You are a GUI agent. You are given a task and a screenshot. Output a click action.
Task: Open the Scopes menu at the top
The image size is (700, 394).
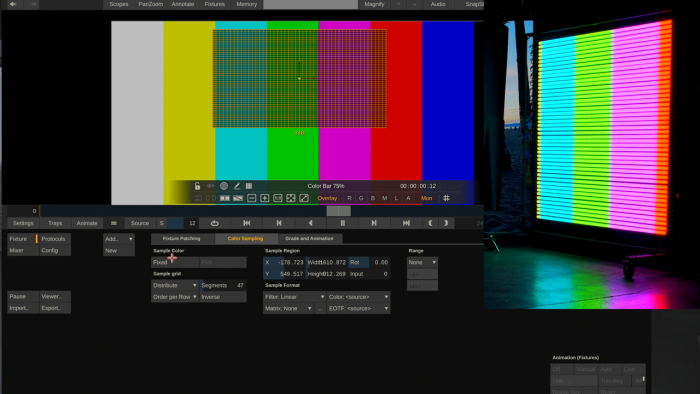coord(119,4)
